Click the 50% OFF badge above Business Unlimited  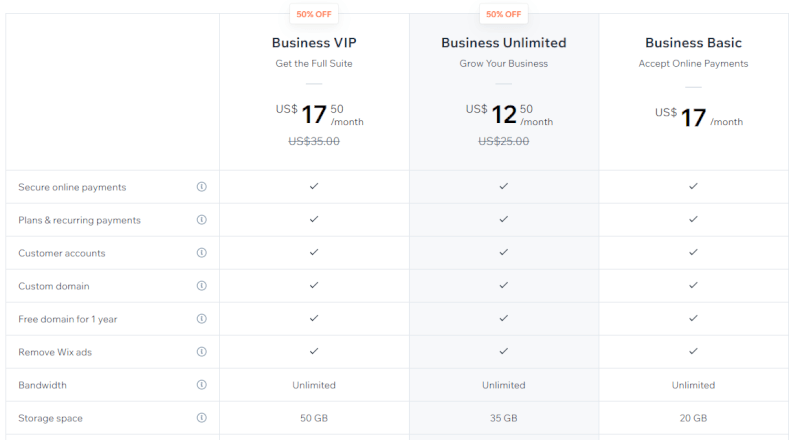(504, 14)
